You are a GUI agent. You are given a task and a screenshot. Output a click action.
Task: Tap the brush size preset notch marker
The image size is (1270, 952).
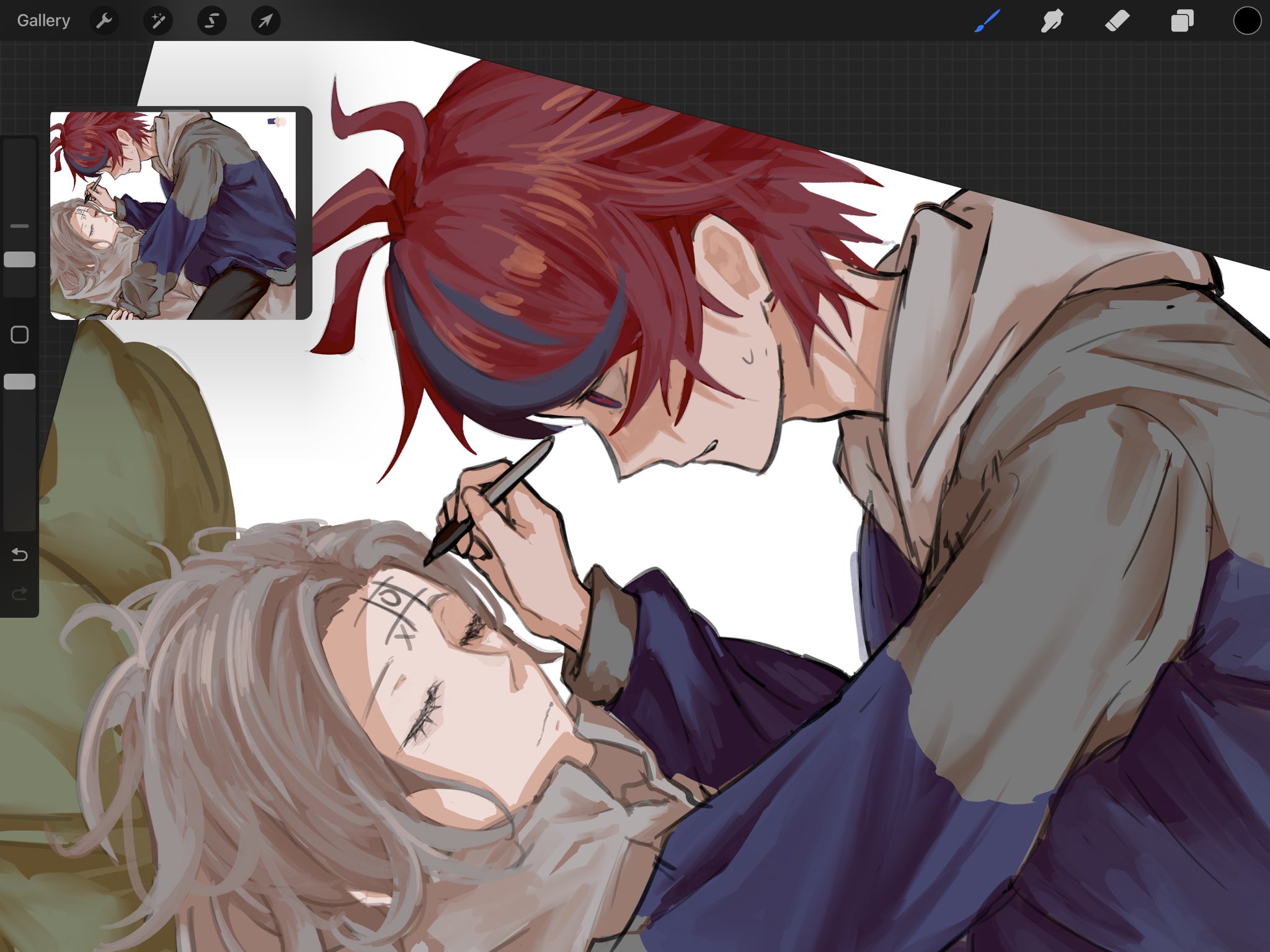coord(20,226)
